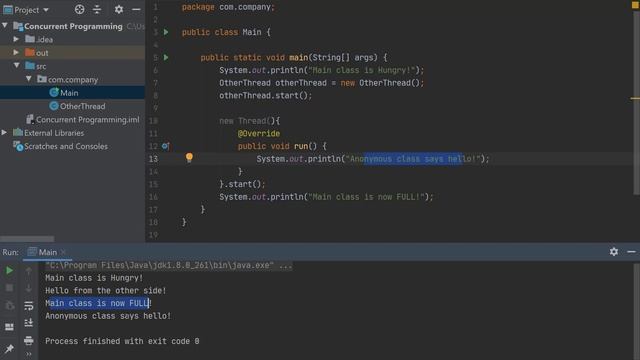Screen dimensions: 640x360
Task: Click '@Override' annotation in editor
Action: [x=259, y=133]
